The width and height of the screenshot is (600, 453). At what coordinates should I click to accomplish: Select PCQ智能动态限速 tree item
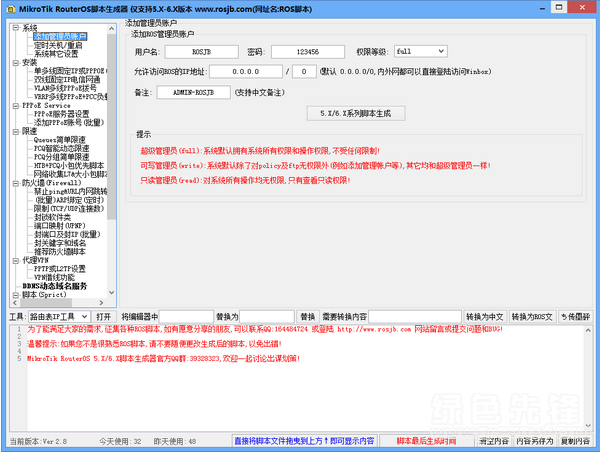pyautogui.click(x=61, y=148)
